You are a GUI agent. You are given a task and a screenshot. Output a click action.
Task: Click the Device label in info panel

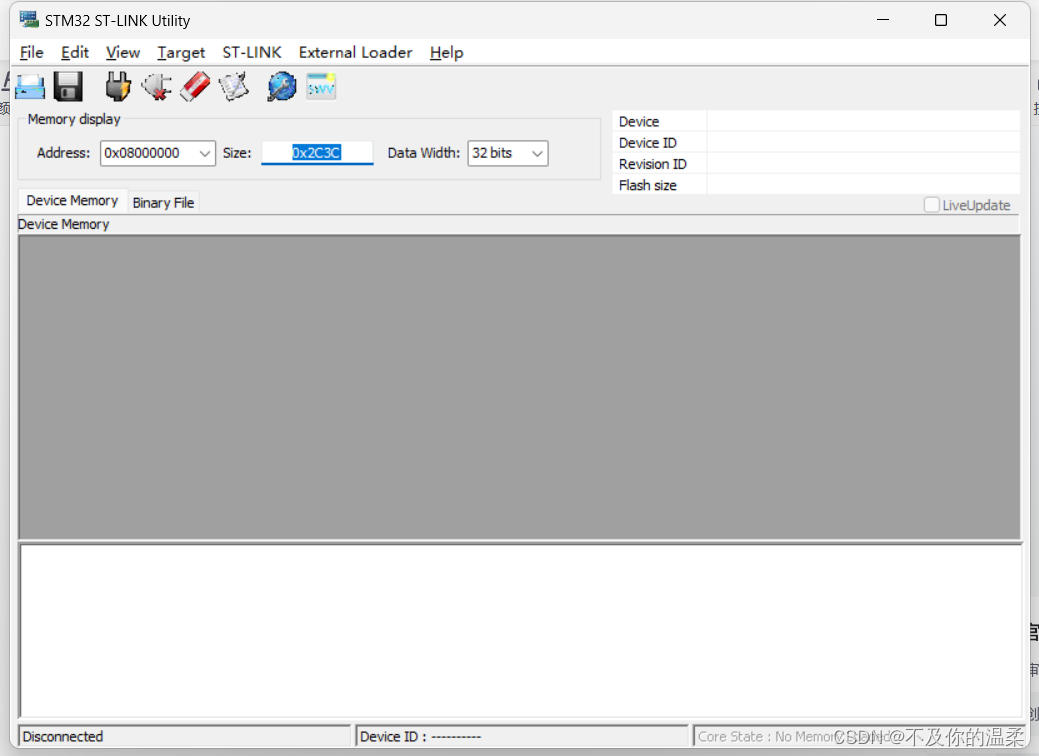coord(639,122)
